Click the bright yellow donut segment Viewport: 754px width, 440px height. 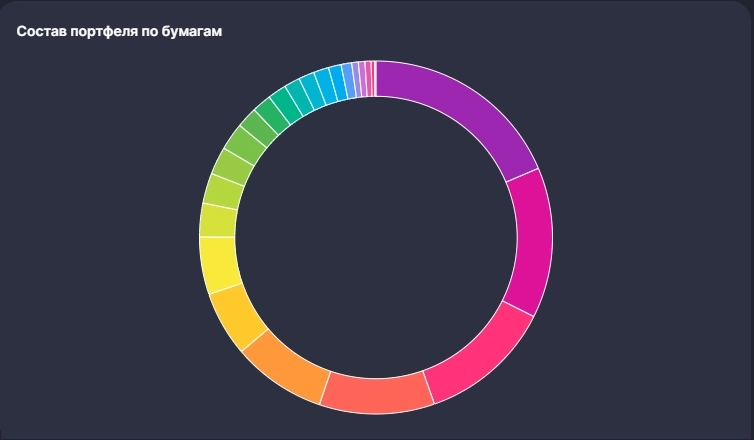218,264
